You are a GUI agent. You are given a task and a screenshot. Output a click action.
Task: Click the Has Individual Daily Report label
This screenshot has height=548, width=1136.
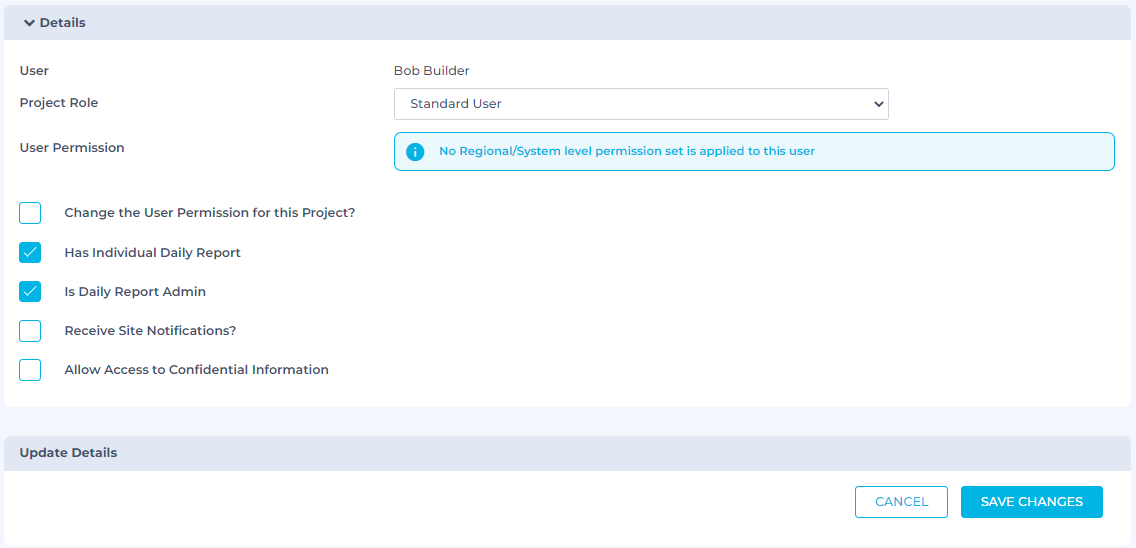(152, 253)
